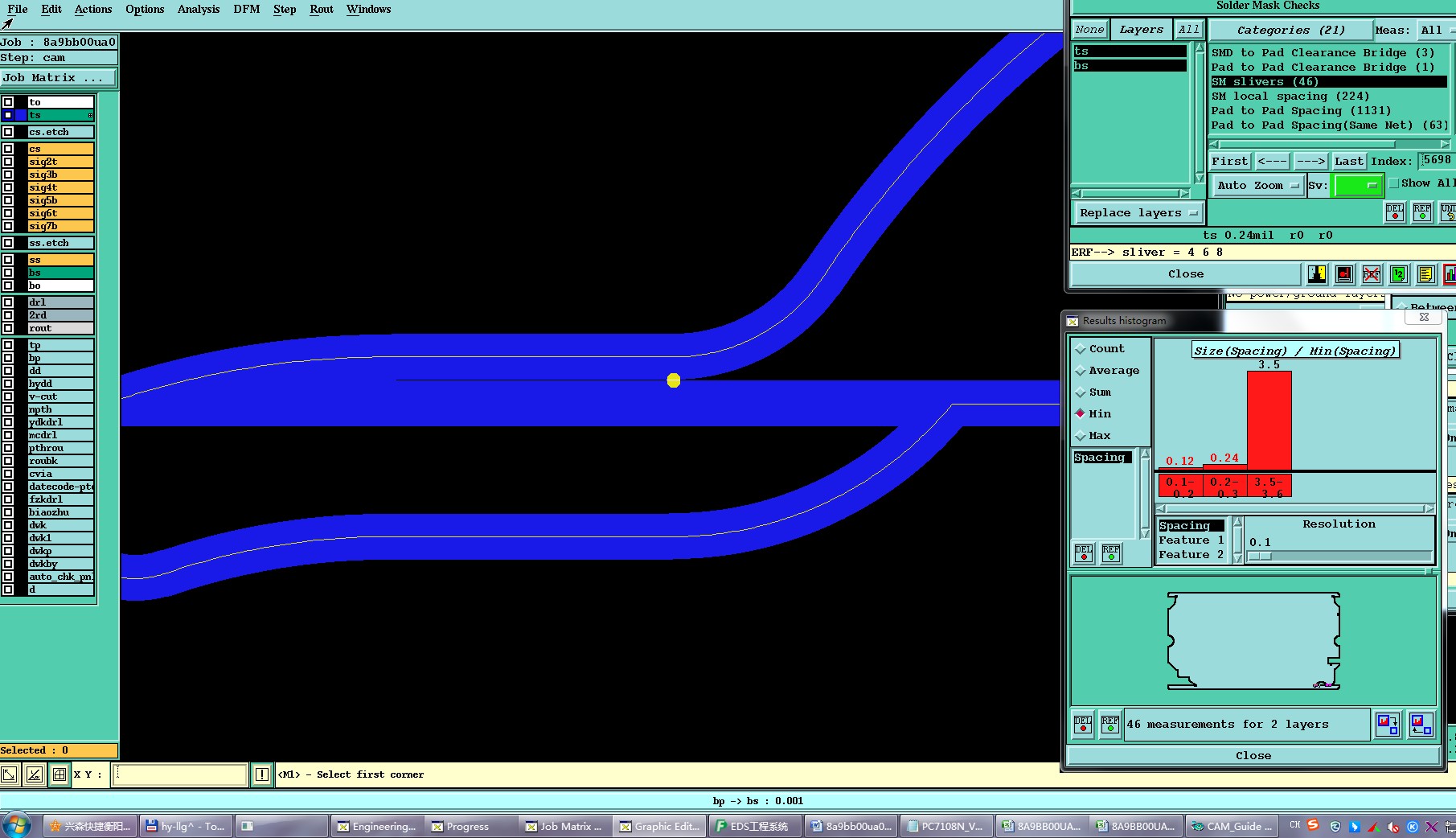Open Analysis menu
The width and height of the screenshot is (1456, 838).
click(x=199, y=9)
